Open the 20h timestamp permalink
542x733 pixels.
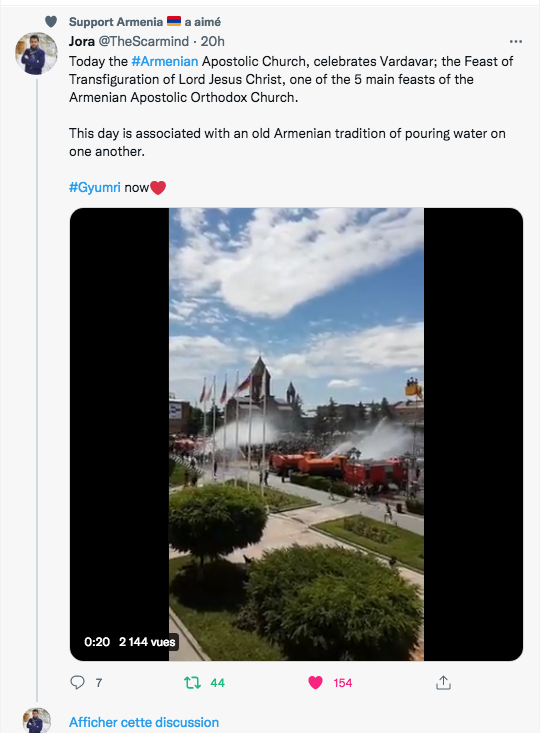pyautogui.click(x=213, y=42)
